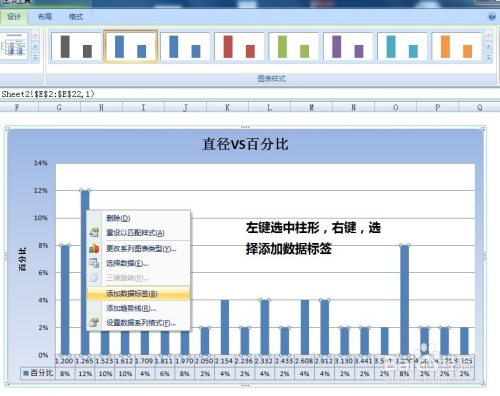Choose the red chart style thumbnail
This screenshot has width=500, height=396.
pyautogui.click(x=239, y=47)
